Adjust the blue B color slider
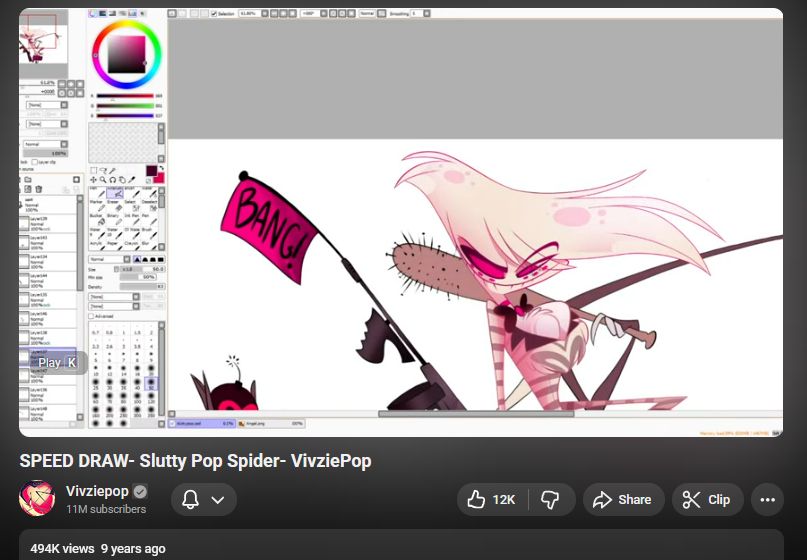This screenshot has width=807, height=560. (125, 116)
